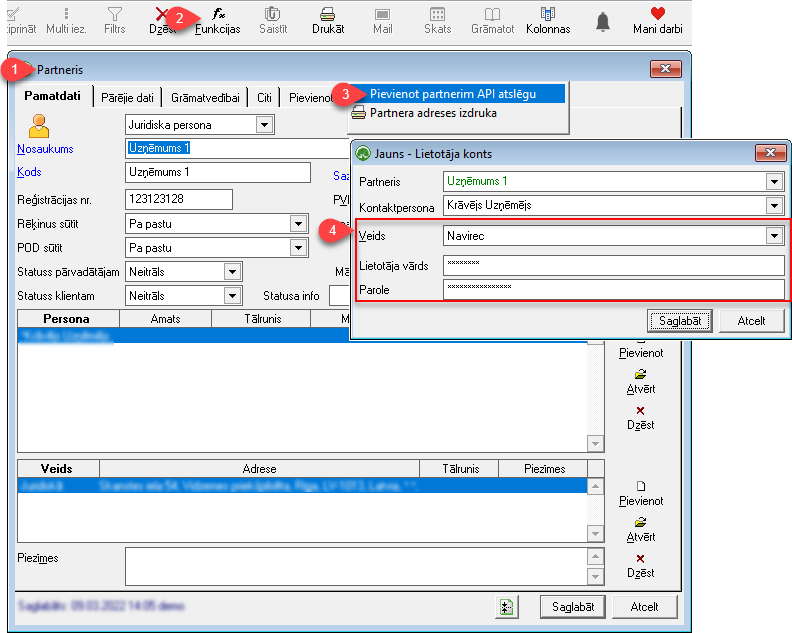Click export icon beside bottom Saglabāt
The width and height of the screenshot is (792, 633).
[x=507, y=607]
